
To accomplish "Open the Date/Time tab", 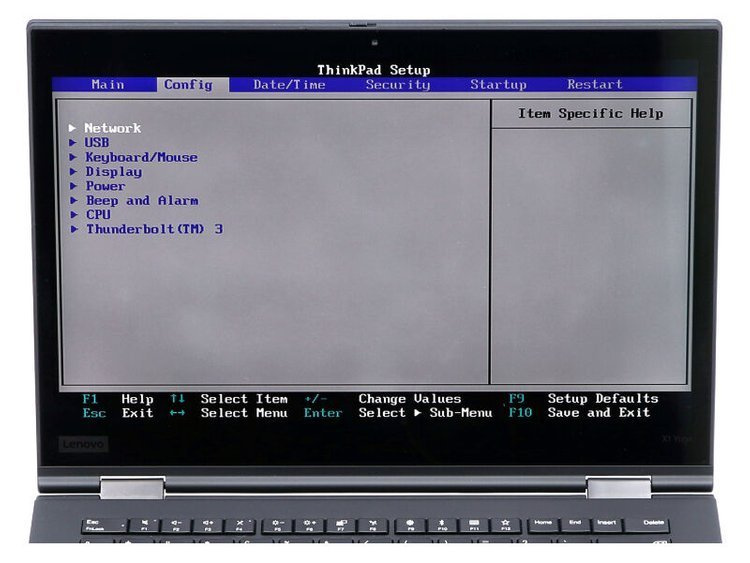I will click(289, 85).
